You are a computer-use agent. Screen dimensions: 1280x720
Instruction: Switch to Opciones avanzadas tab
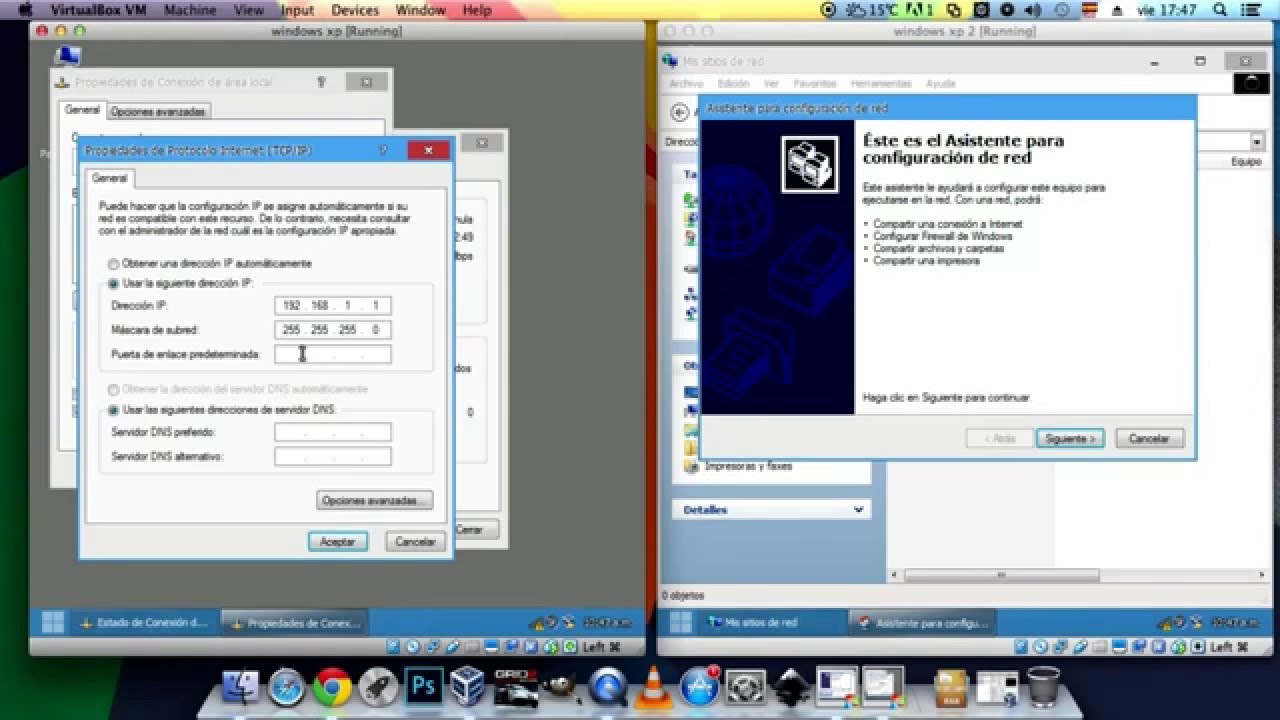point(158,111)
